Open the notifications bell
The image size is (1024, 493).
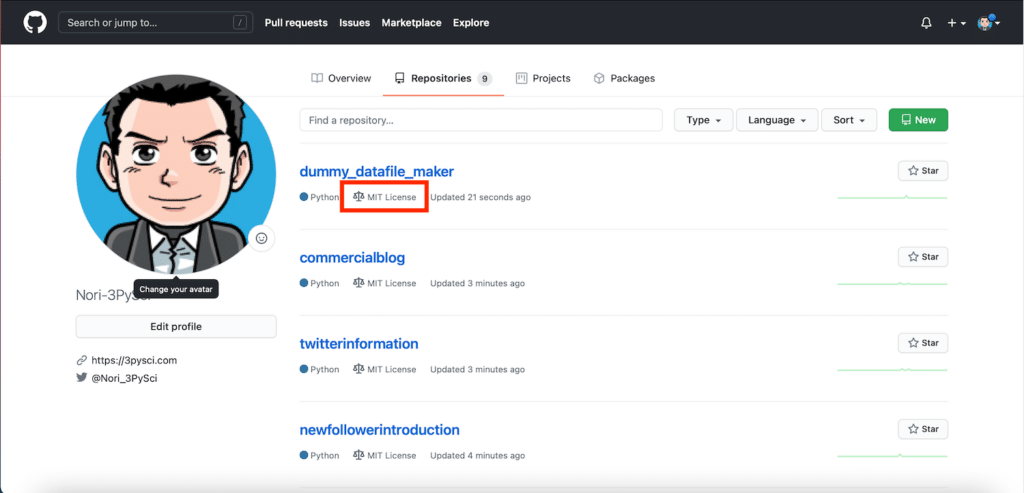(926, 23)
